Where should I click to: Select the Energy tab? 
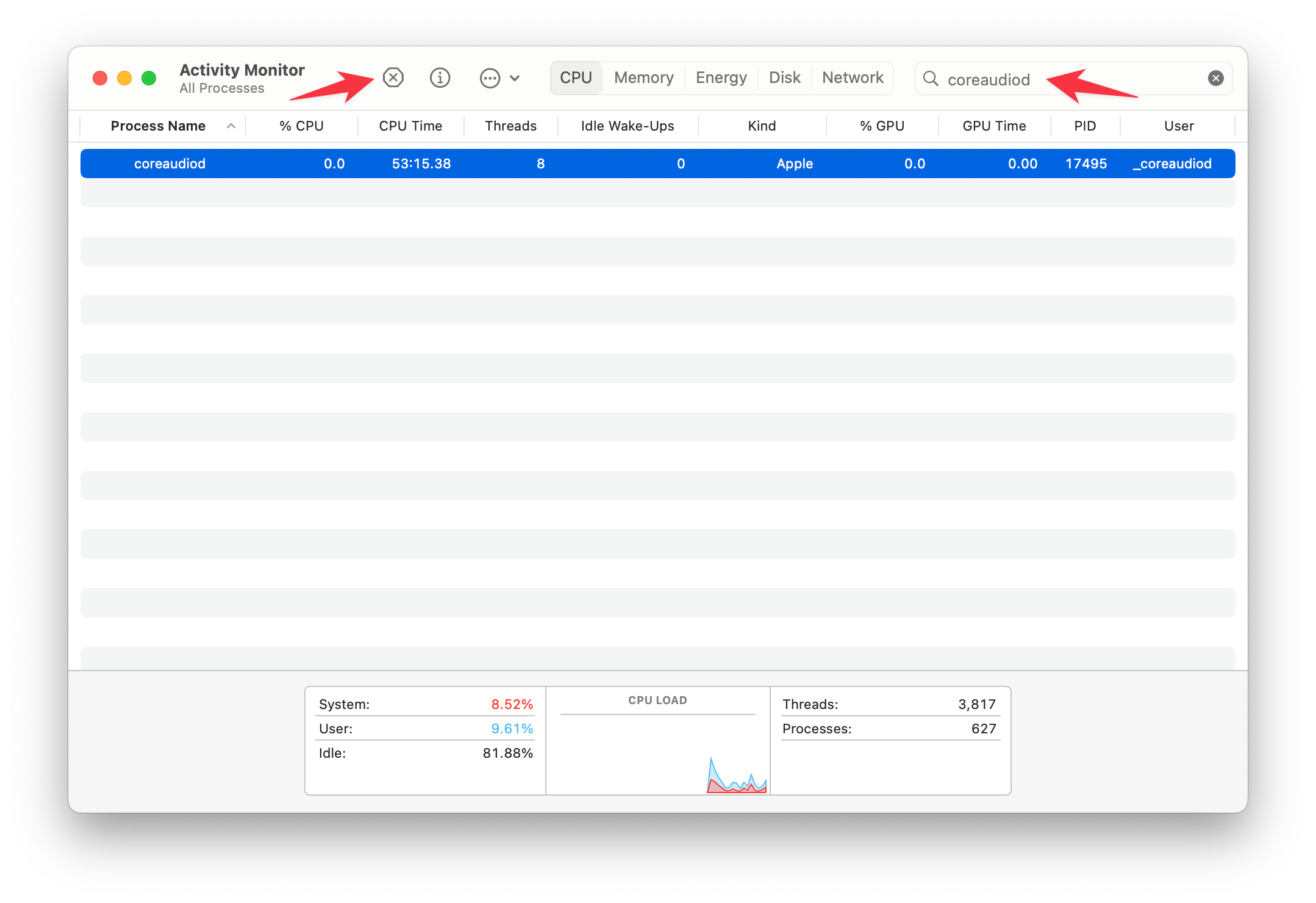[x=721, y=77]
